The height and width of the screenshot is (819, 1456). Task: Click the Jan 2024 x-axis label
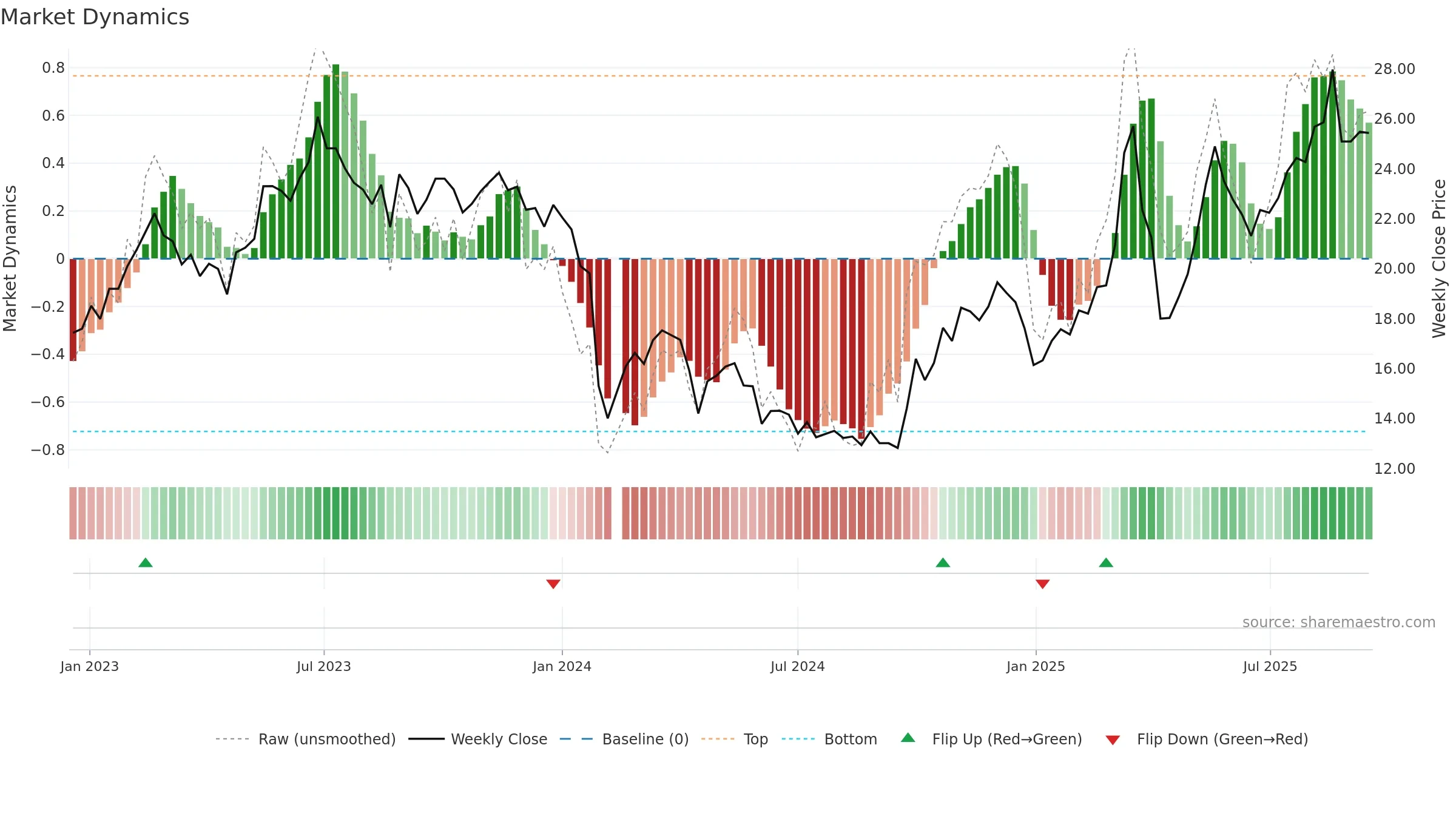click(x=562, y=666)
